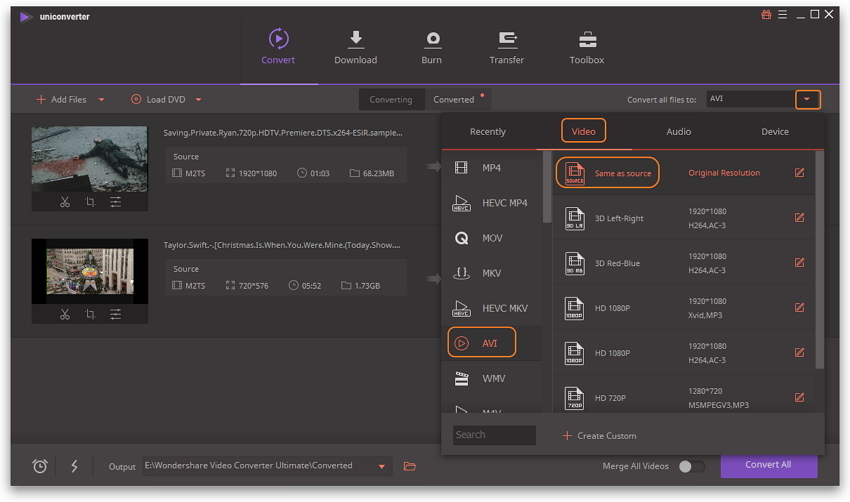This screenshot has height=502, width=850.
Task: Expand the Load DVD dropdown arrow
Action: pyautogui.click(x=198, y=100)
